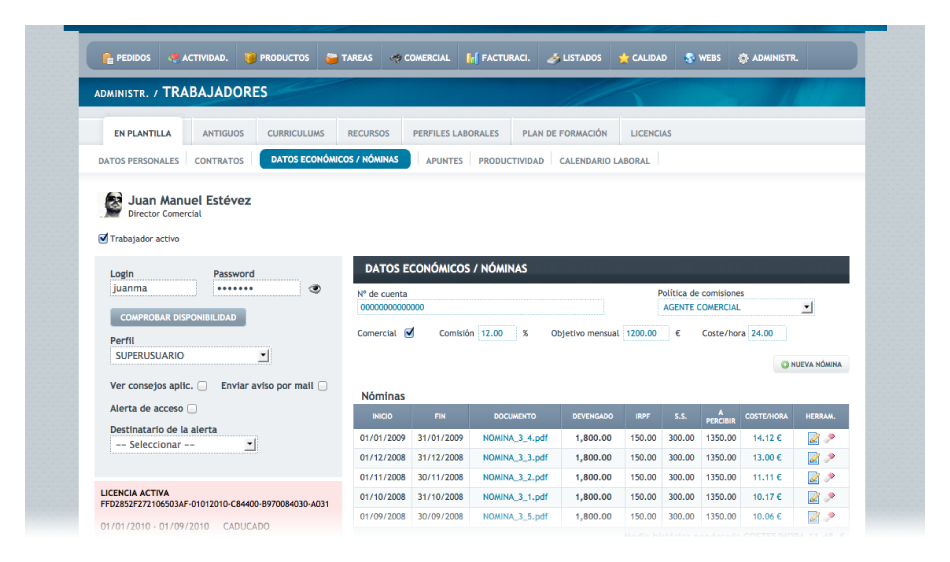950x562 pixels.
Task: Click Comprobar Disponibilidad button
Action: pyautogui.click(x=178, y=317)
